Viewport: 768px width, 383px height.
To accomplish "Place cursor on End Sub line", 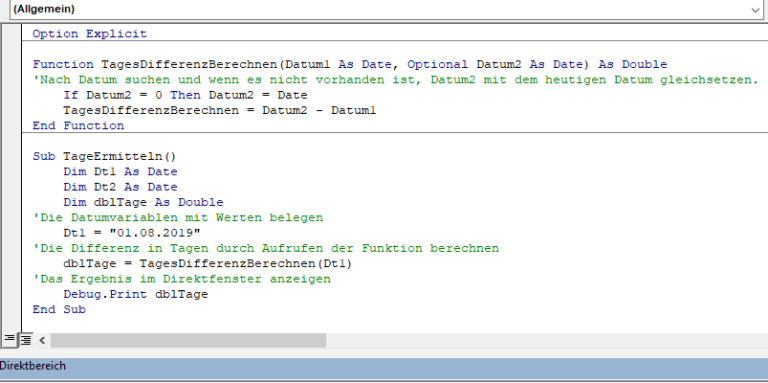I will 59,310.
